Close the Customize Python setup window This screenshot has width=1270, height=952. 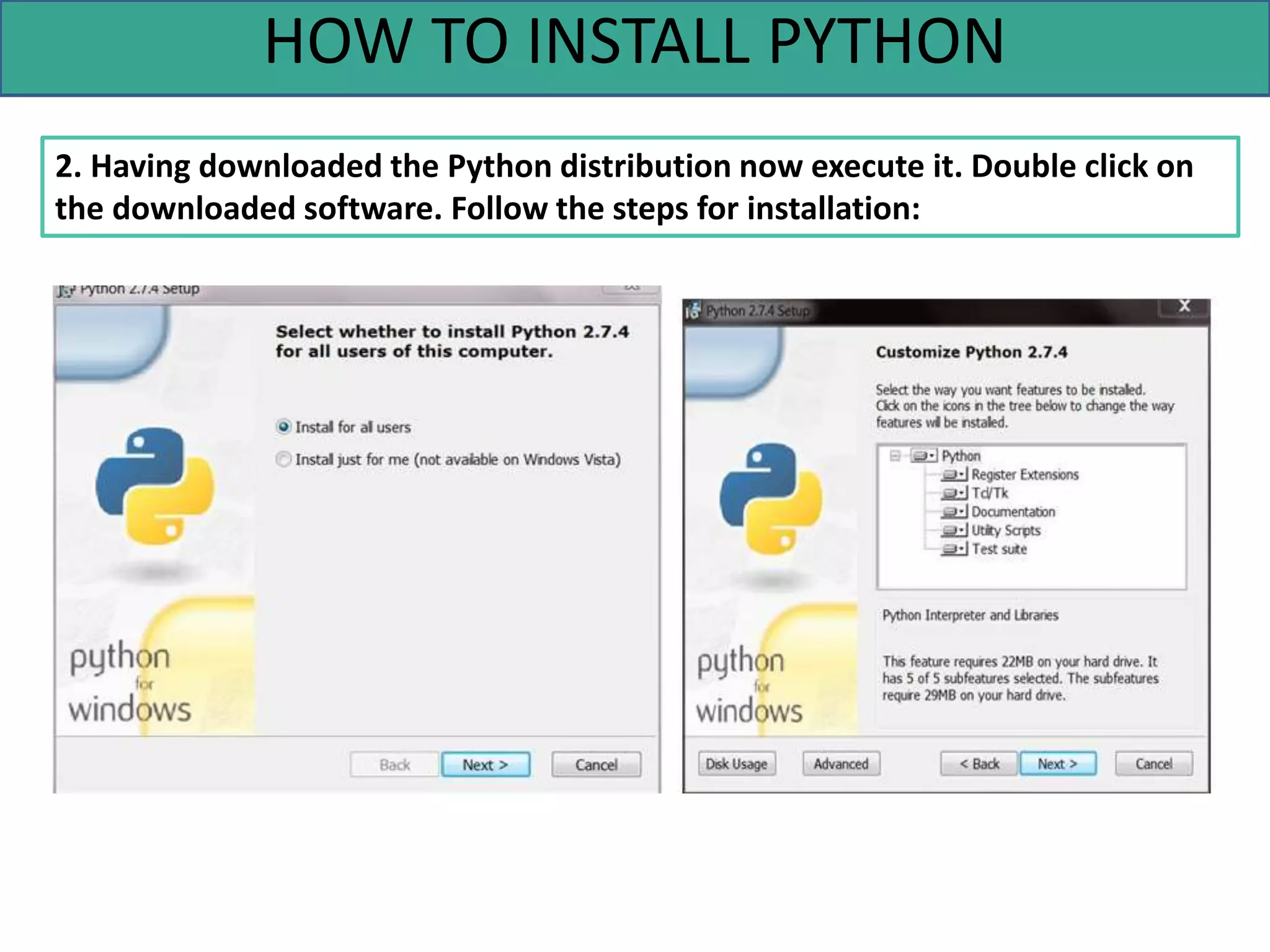coord(1184,306)
